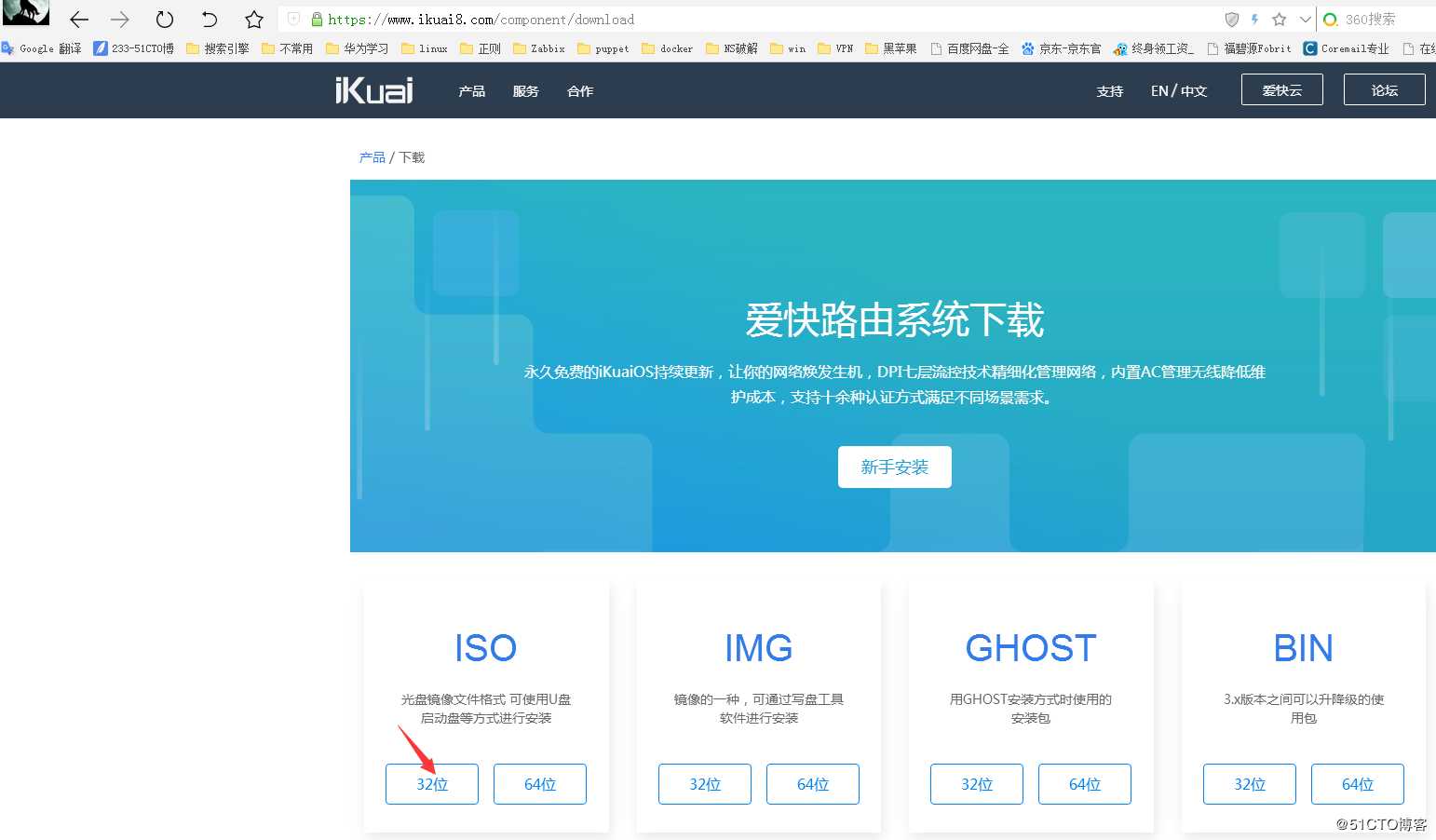Click the ISO card heading

(x=486, y=648)
